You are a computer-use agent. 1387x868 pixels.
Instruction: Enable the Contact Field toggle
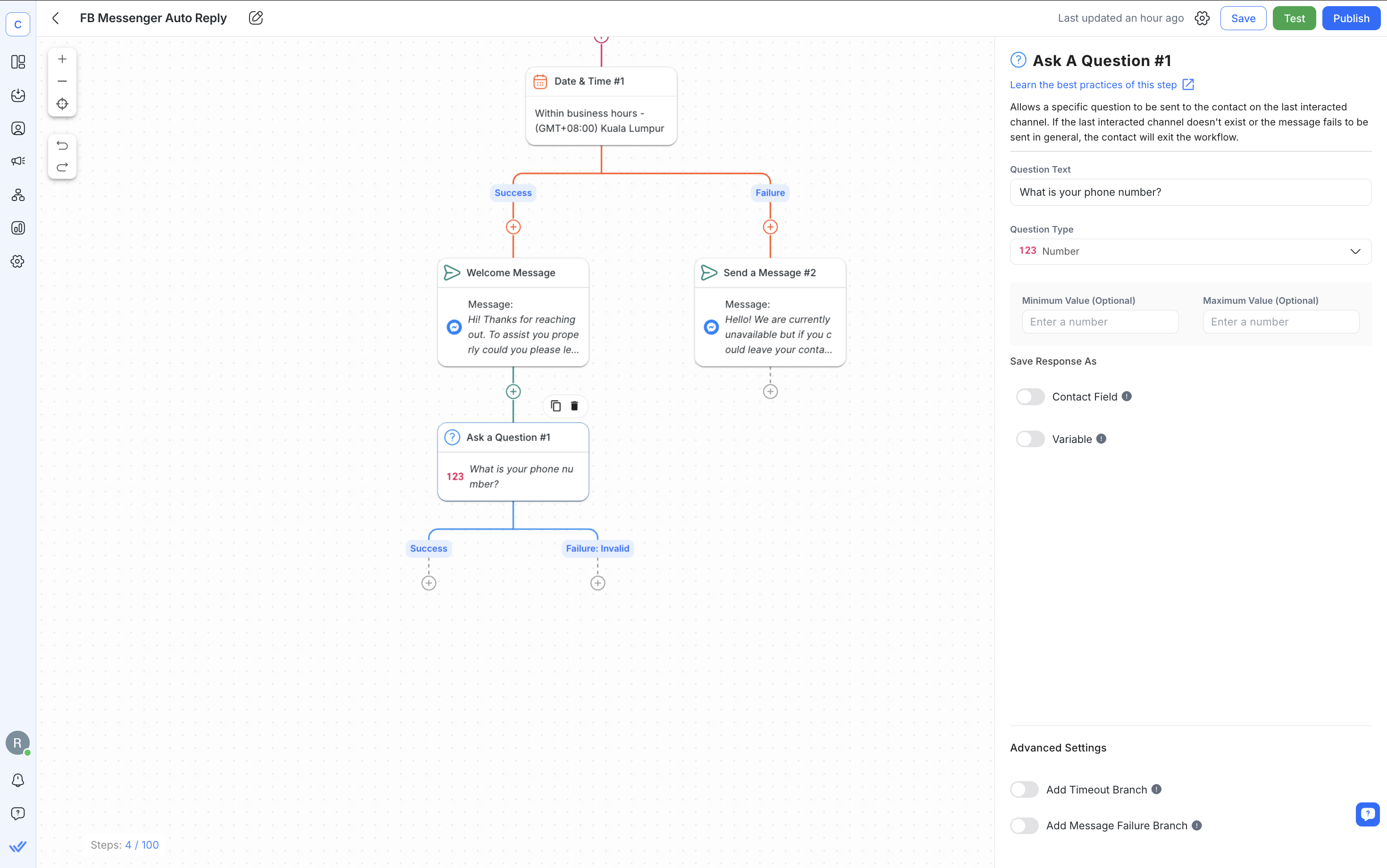click(1029, 396)
